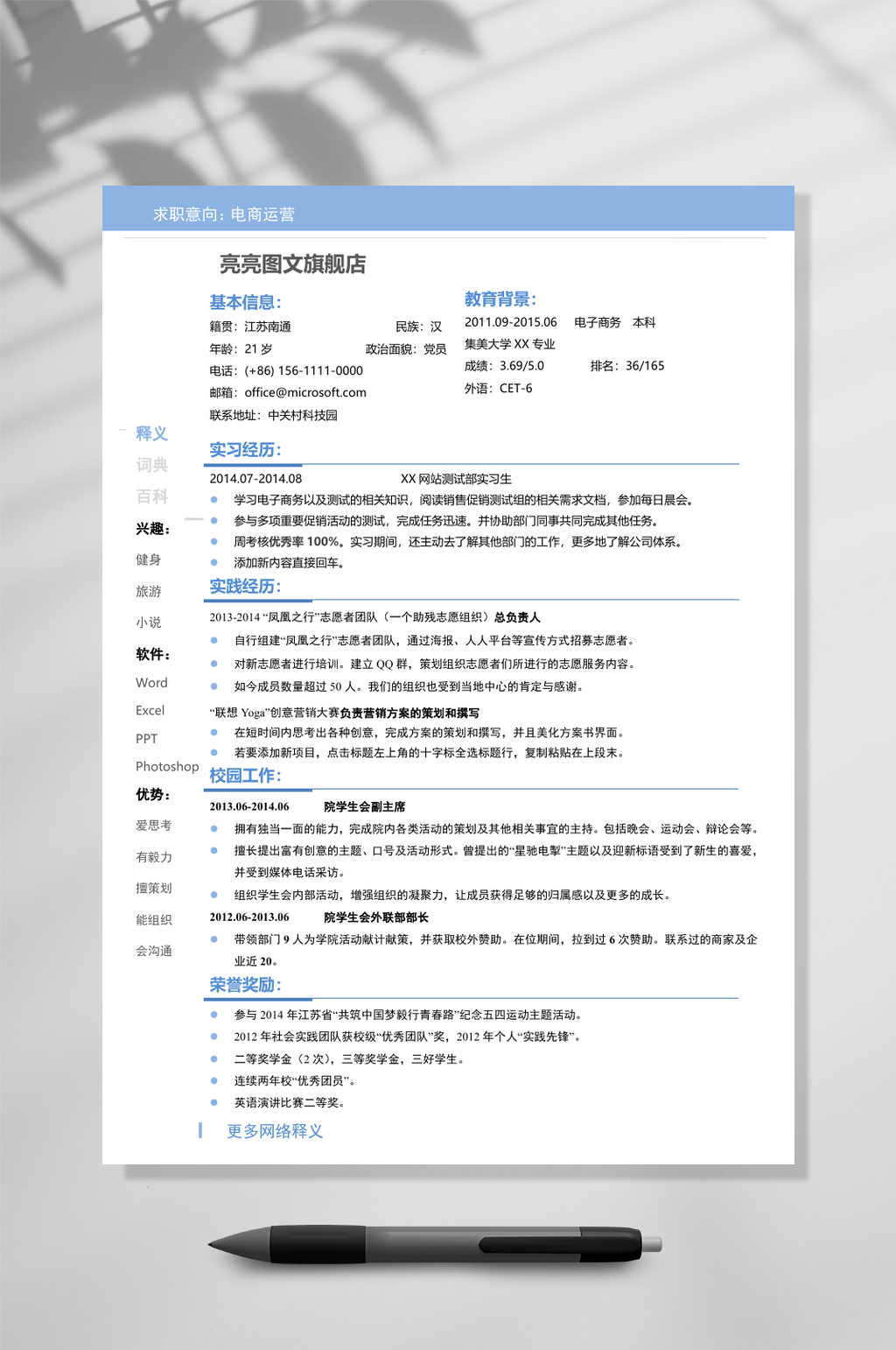Click the 排名:36/165 text
Viewport: 896px width, 1350px height.
tap(627, 366)
